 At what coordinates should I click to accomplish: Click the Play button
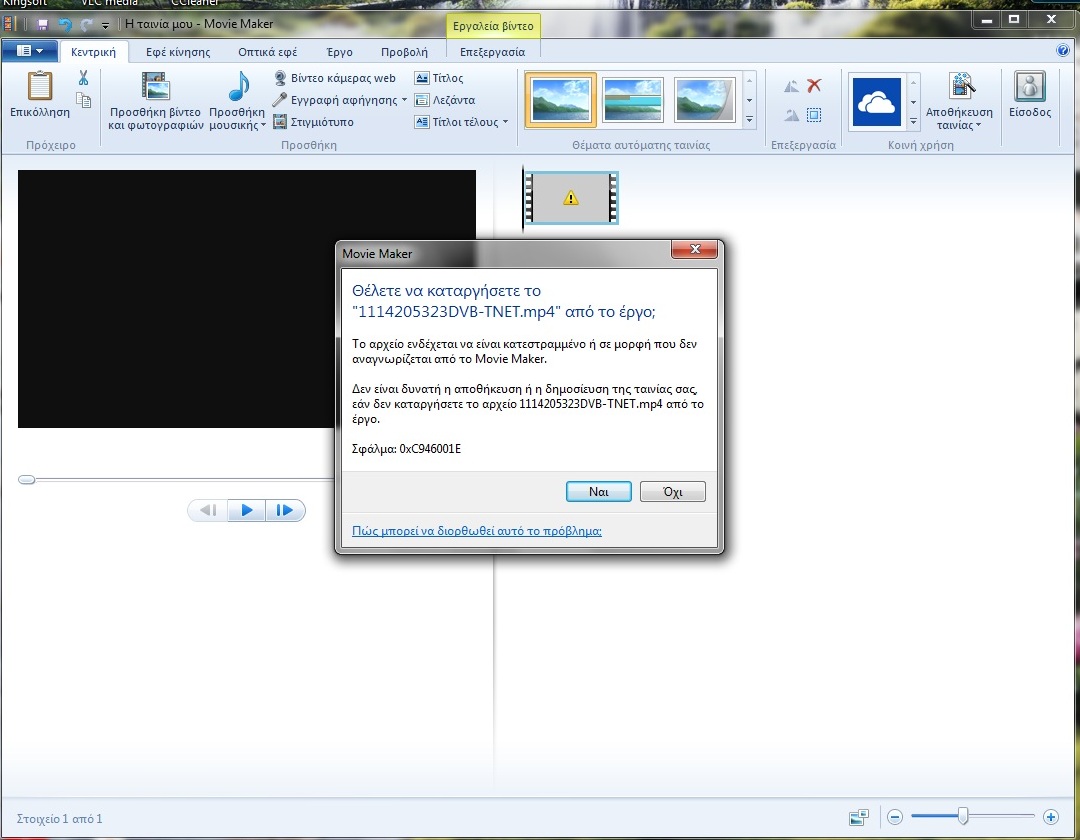click(247, 510)
